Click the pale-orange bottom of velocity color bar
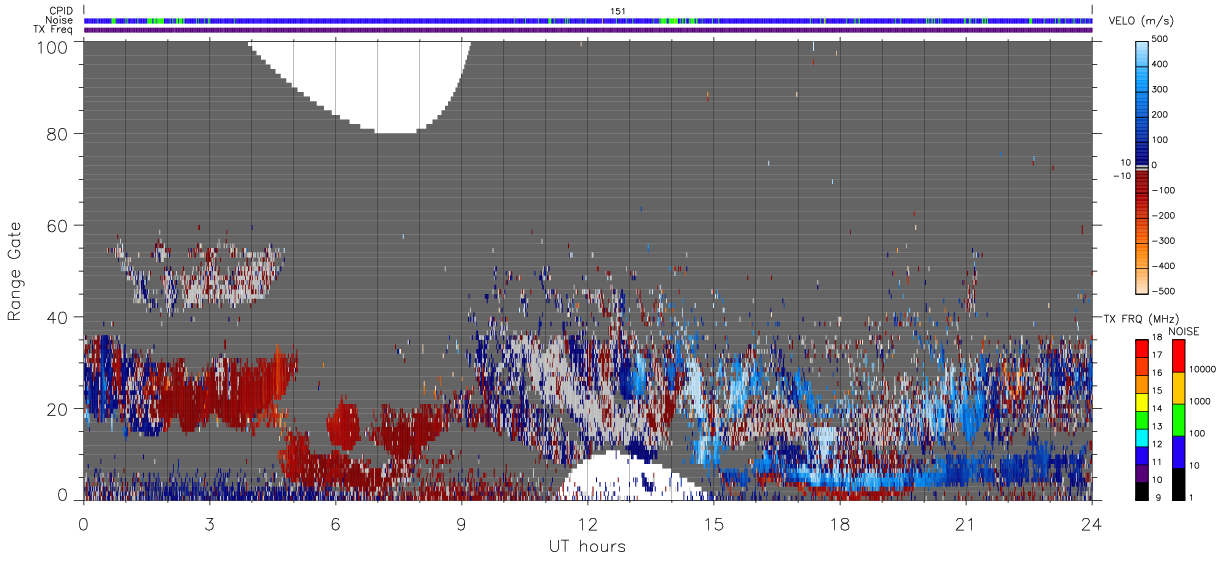 point(1143,283)
